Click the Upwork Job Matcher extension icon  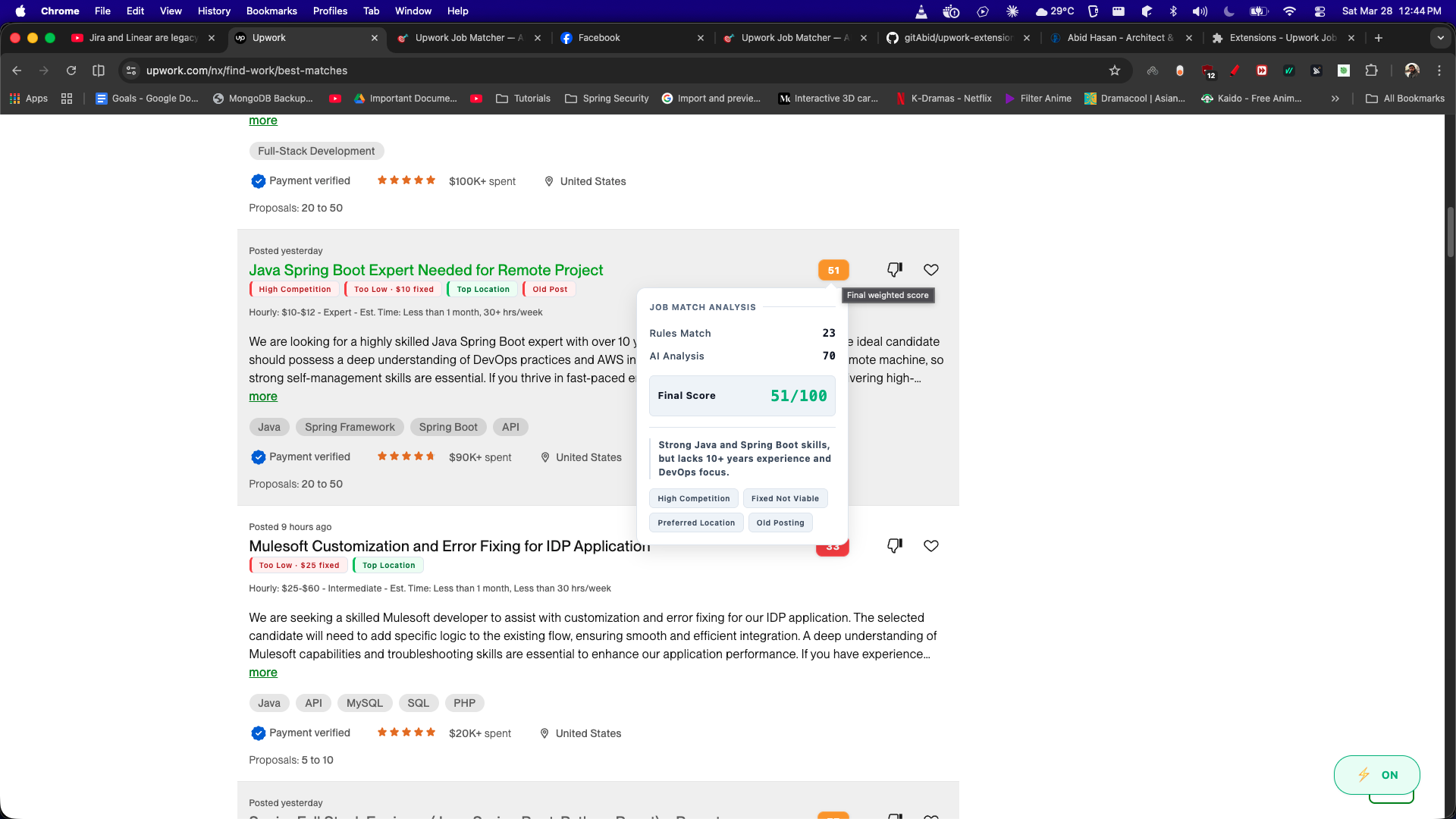pyautogui.click(x=1345, y=71)
